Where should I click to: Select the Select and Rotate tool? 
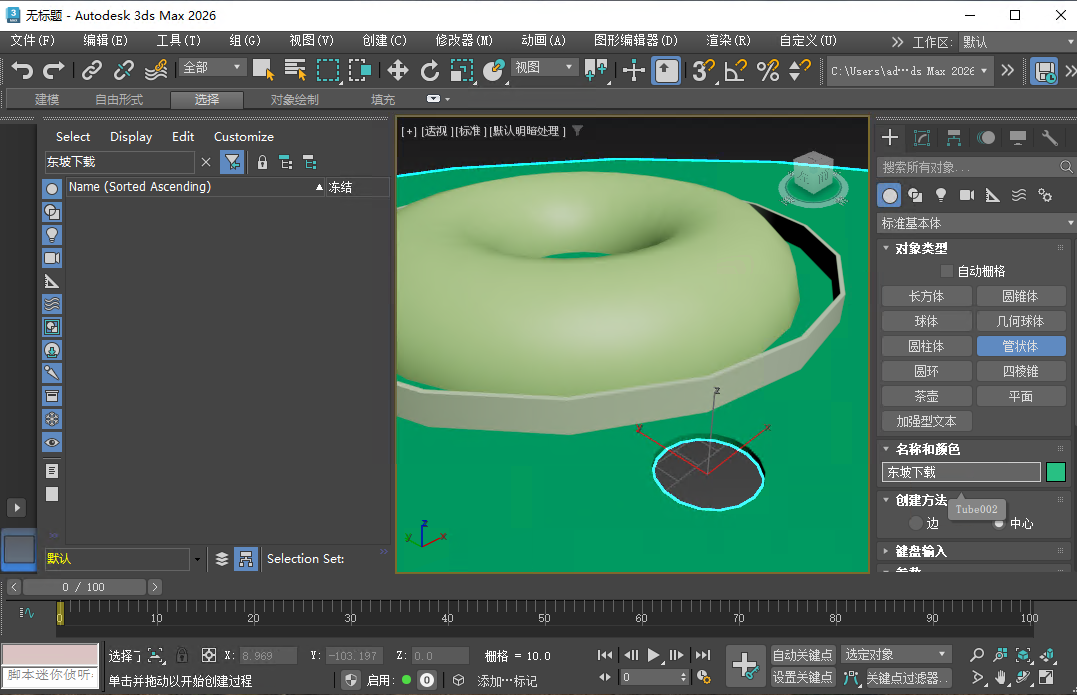pyautogui.click(x=430, y=70)
